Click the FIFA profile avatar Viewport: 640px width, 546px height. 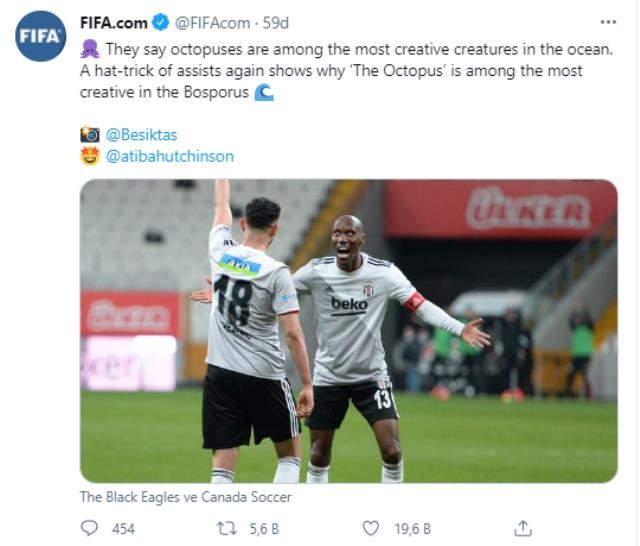[41, 36]
